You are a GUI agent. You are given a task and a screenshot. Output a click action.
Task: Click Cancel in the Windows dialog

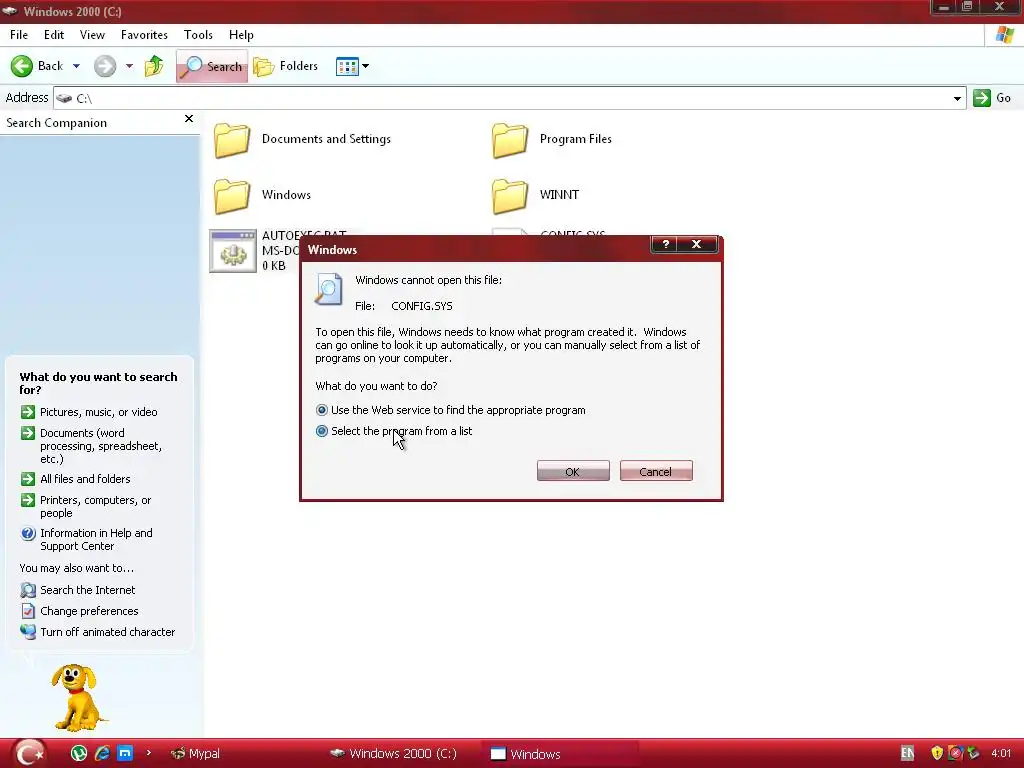point(656,472)
